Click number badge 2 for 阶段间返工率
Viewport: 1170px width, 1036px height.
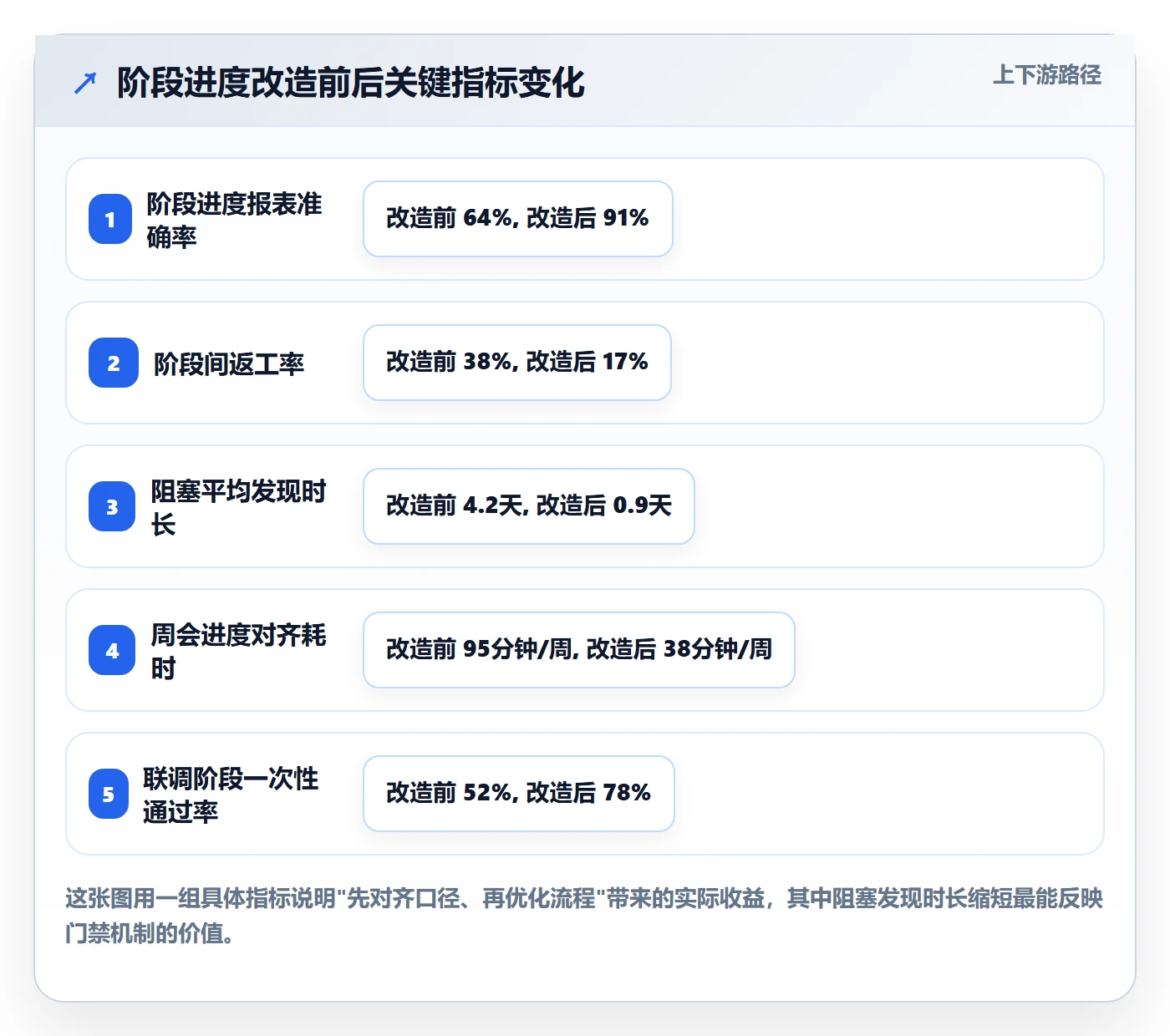point(114,363)
